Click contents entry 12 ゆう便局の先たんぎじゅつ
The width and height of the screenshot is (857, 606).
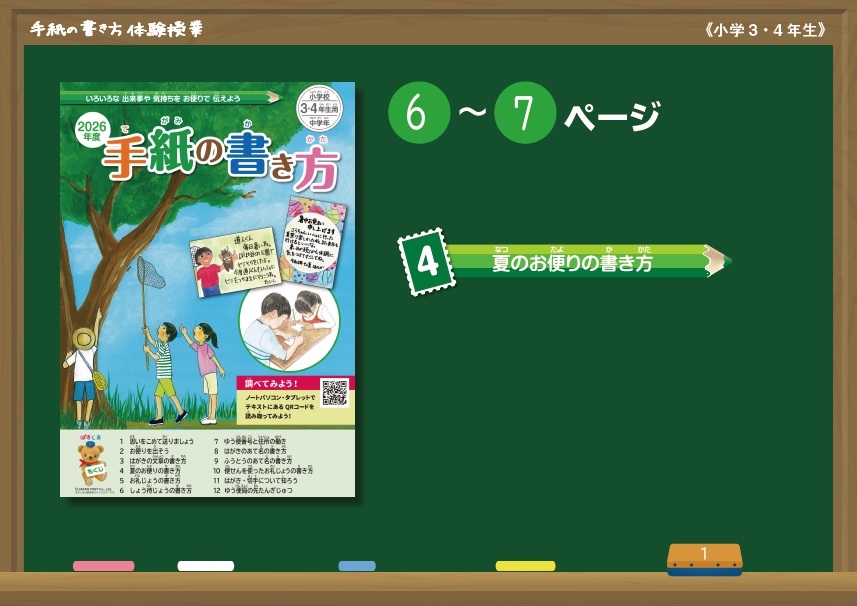pos(253,490)
